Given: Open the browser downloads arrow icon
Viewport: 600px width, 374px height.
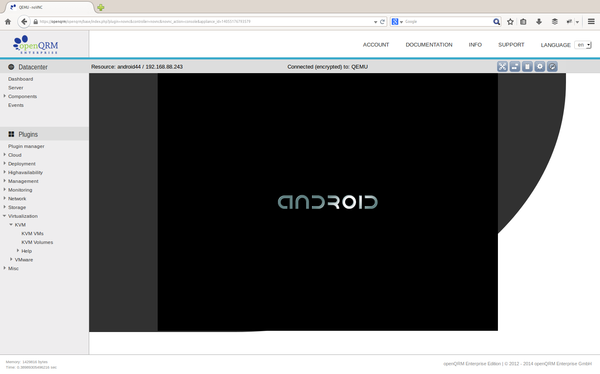Looking at the screenshot, I should (x=539, y=22).
